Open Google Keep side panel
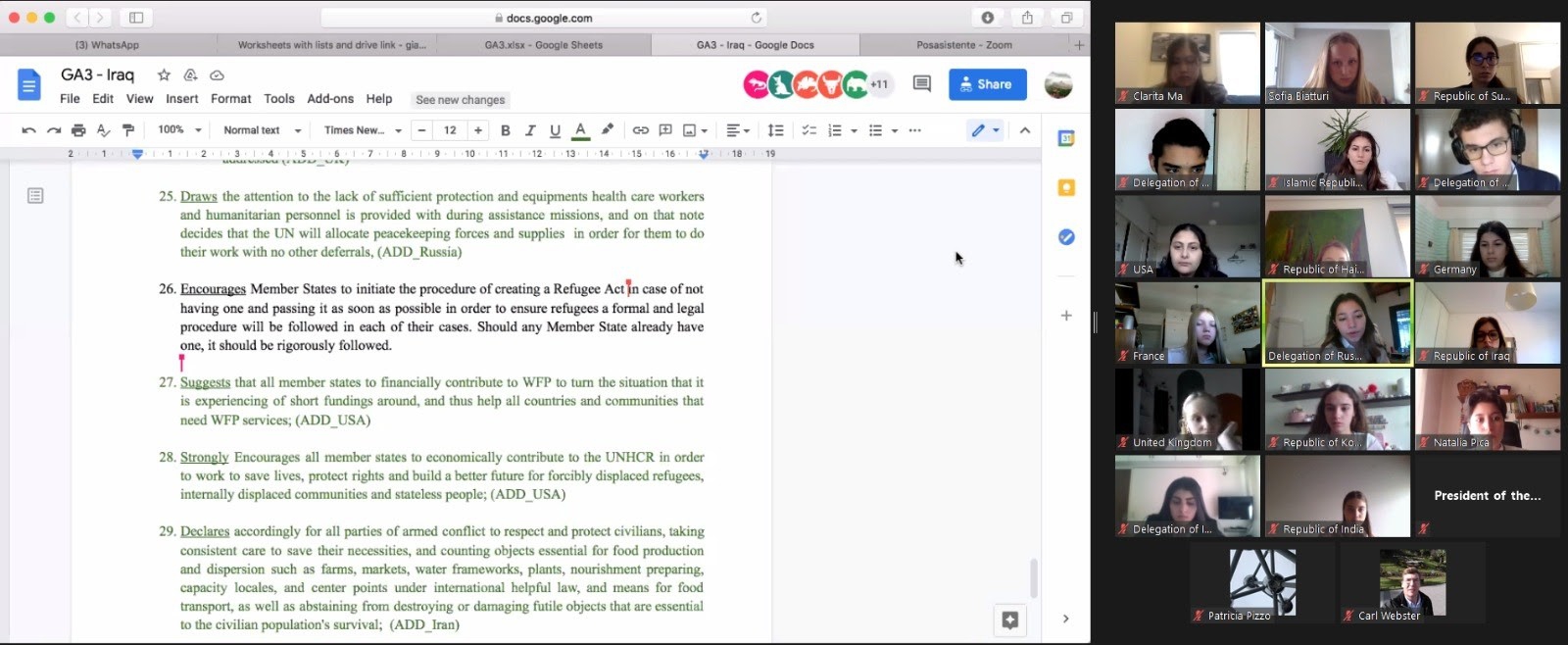This screenshot has height=645, width=1568. (1066, 187)
